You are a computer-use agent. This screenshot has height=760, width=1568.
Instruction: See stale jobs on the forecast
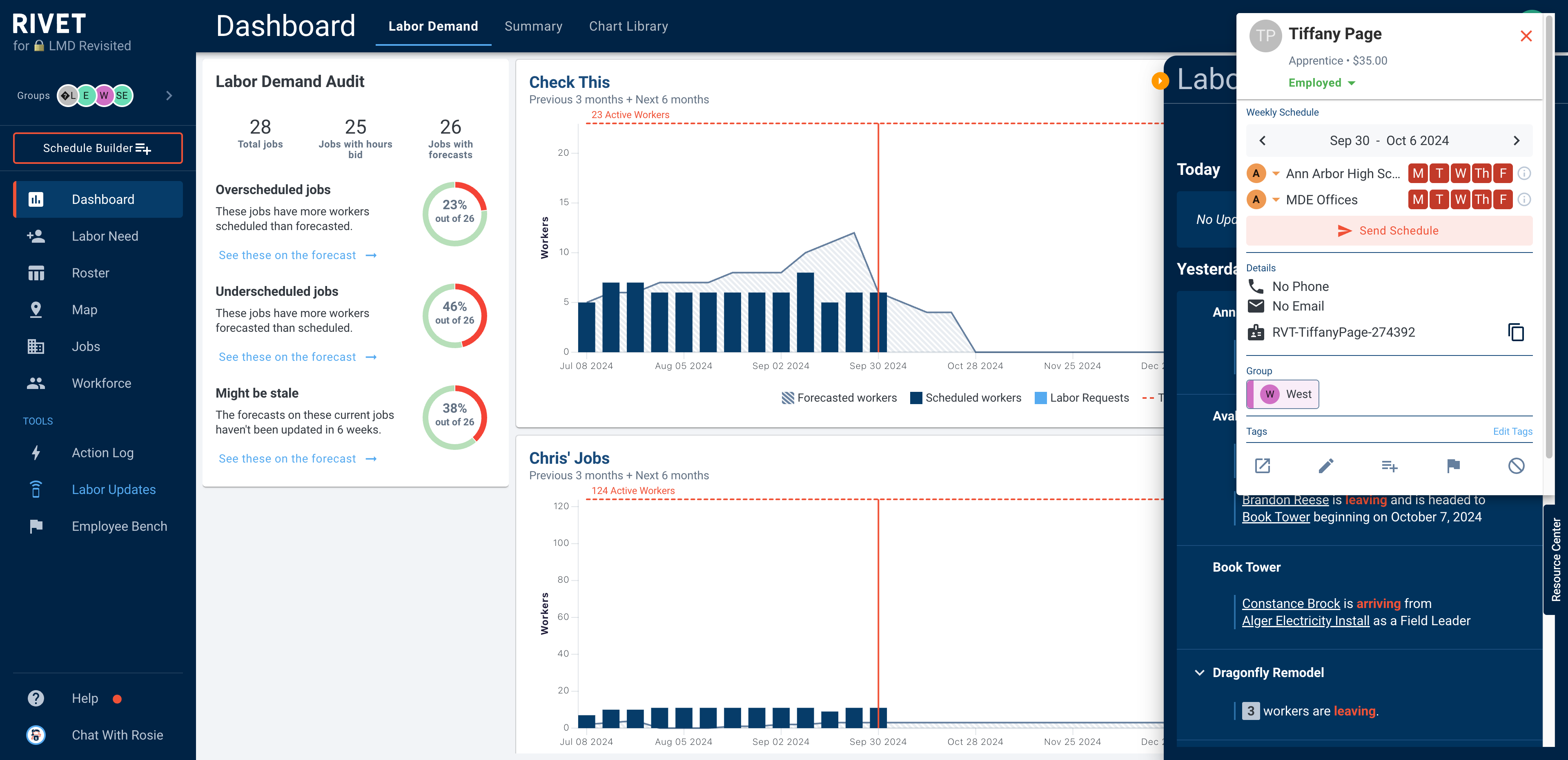(x=298, y=458)
